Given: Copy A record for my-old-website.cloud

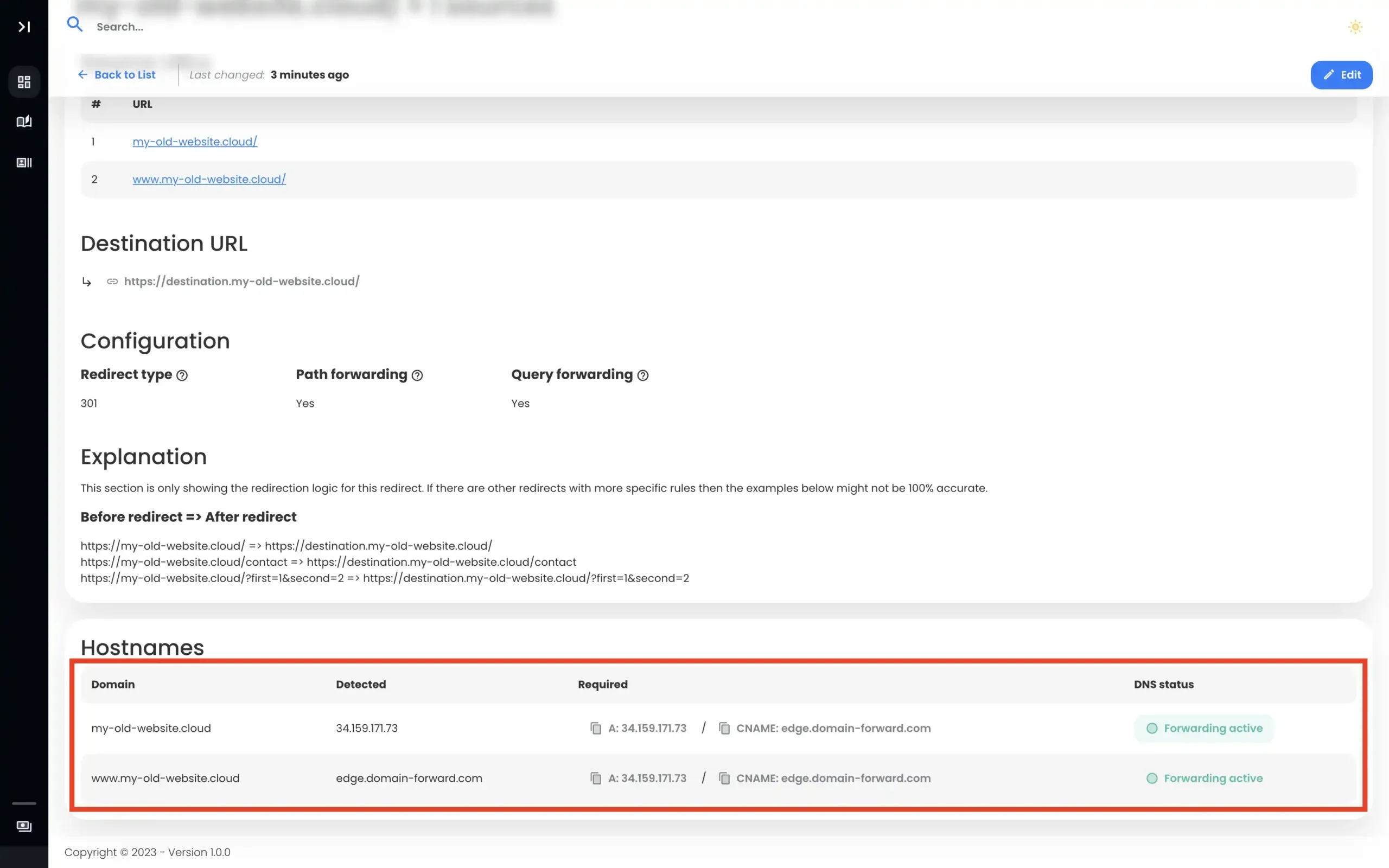Looking at the screenshot, I should point(596,728).
